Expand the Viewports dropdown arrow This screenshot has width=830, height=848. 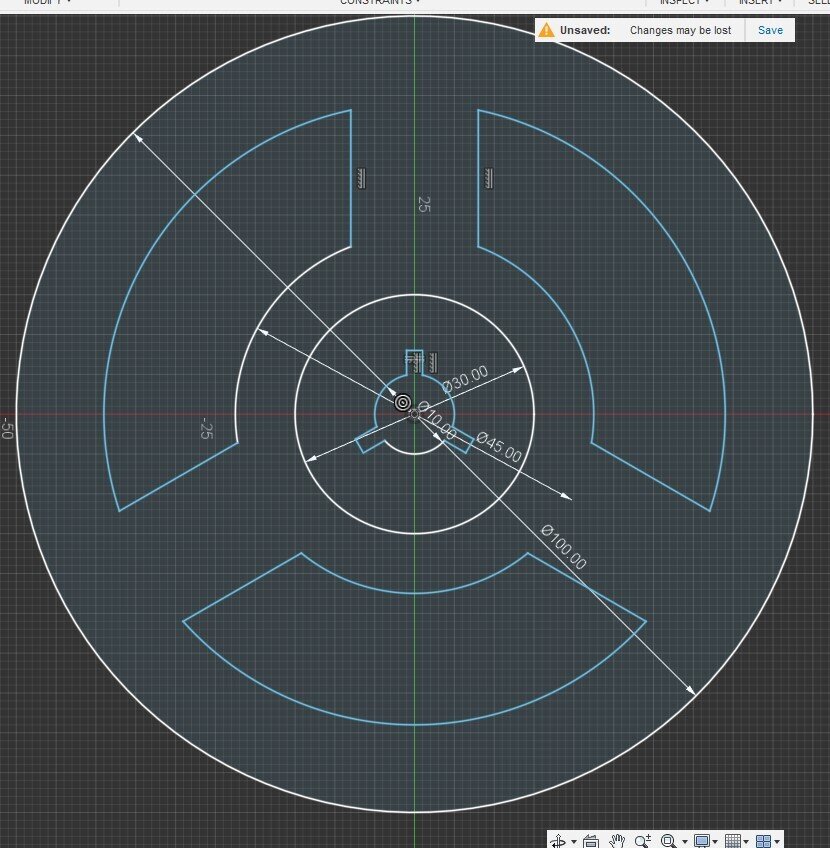(x=777, y=842)
